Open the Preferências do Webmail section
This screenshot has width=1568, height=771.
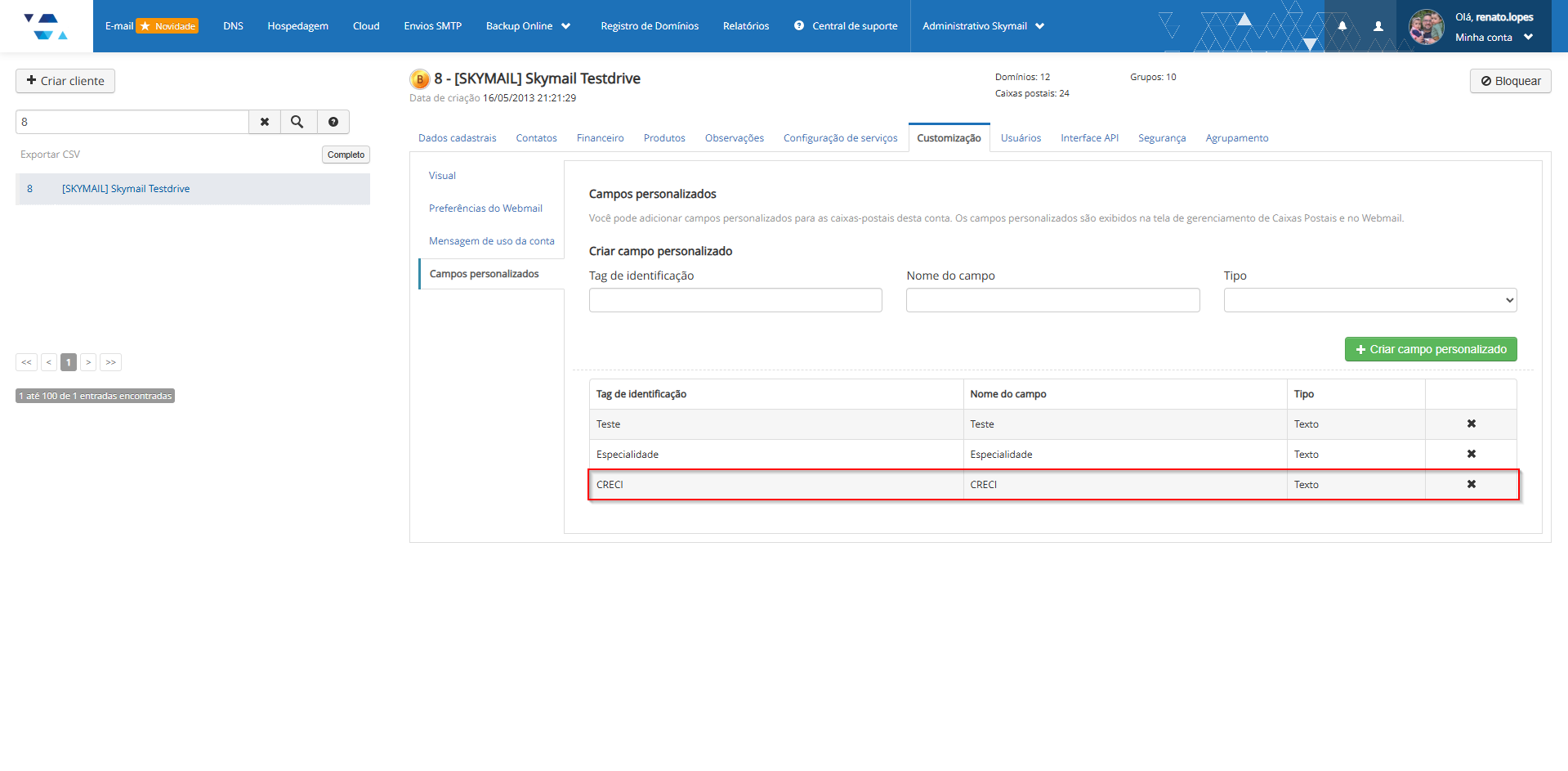pyautogui.click(x=485, y=208)
